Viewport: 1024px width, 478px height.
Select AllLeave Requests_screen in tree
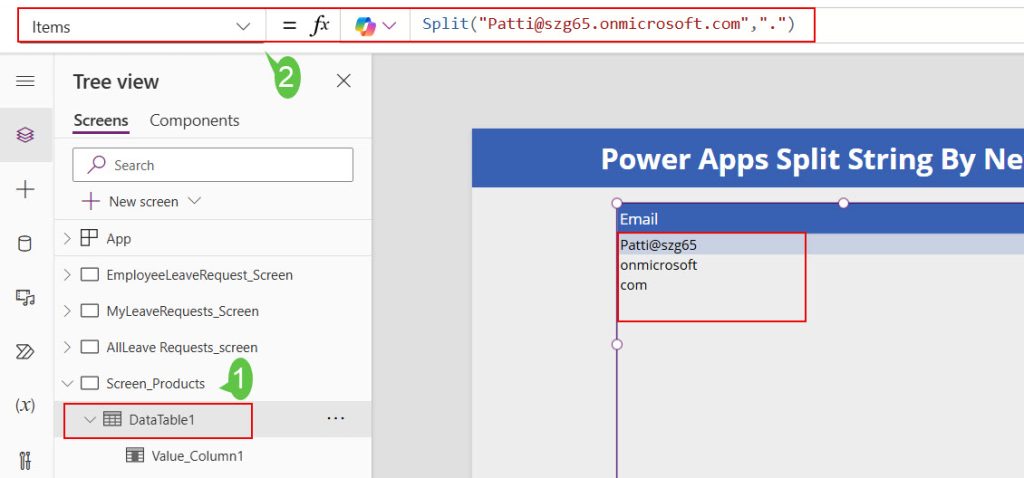coord(182,347)
